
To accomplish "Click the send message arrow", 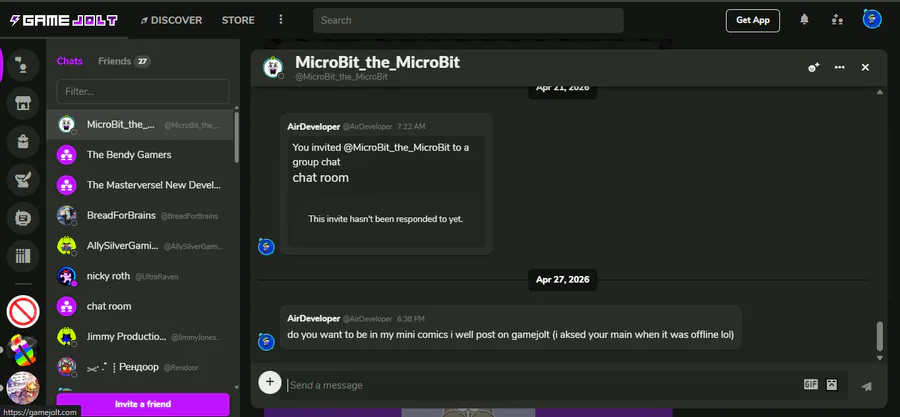I will point(867,386).
